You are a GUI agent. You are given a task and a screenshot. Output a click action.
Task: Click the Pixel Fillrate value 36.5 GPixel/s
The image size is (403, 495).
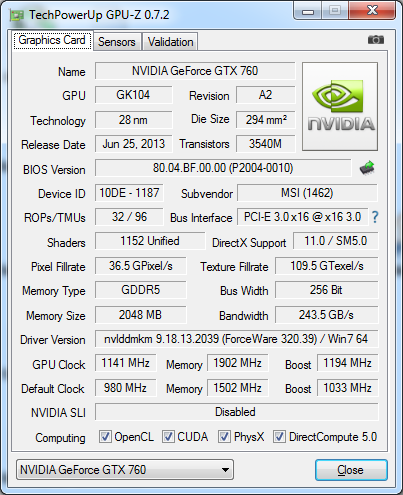click(x=141, y=266)
